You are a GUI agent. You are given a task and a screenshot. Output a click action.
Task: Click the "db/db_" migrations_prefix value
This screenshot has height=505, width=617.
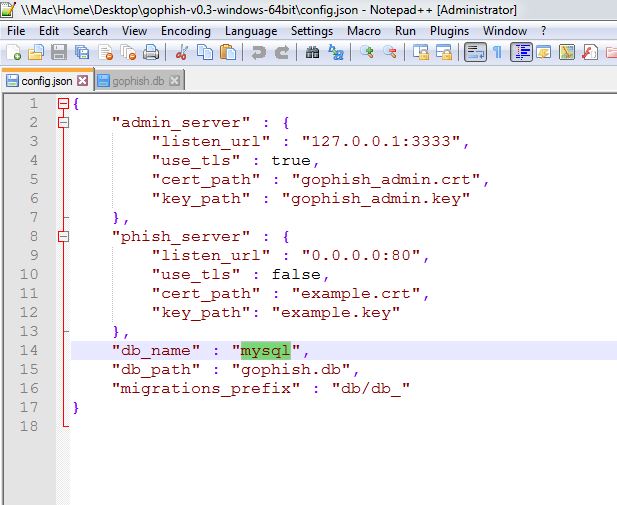[371, 388]
